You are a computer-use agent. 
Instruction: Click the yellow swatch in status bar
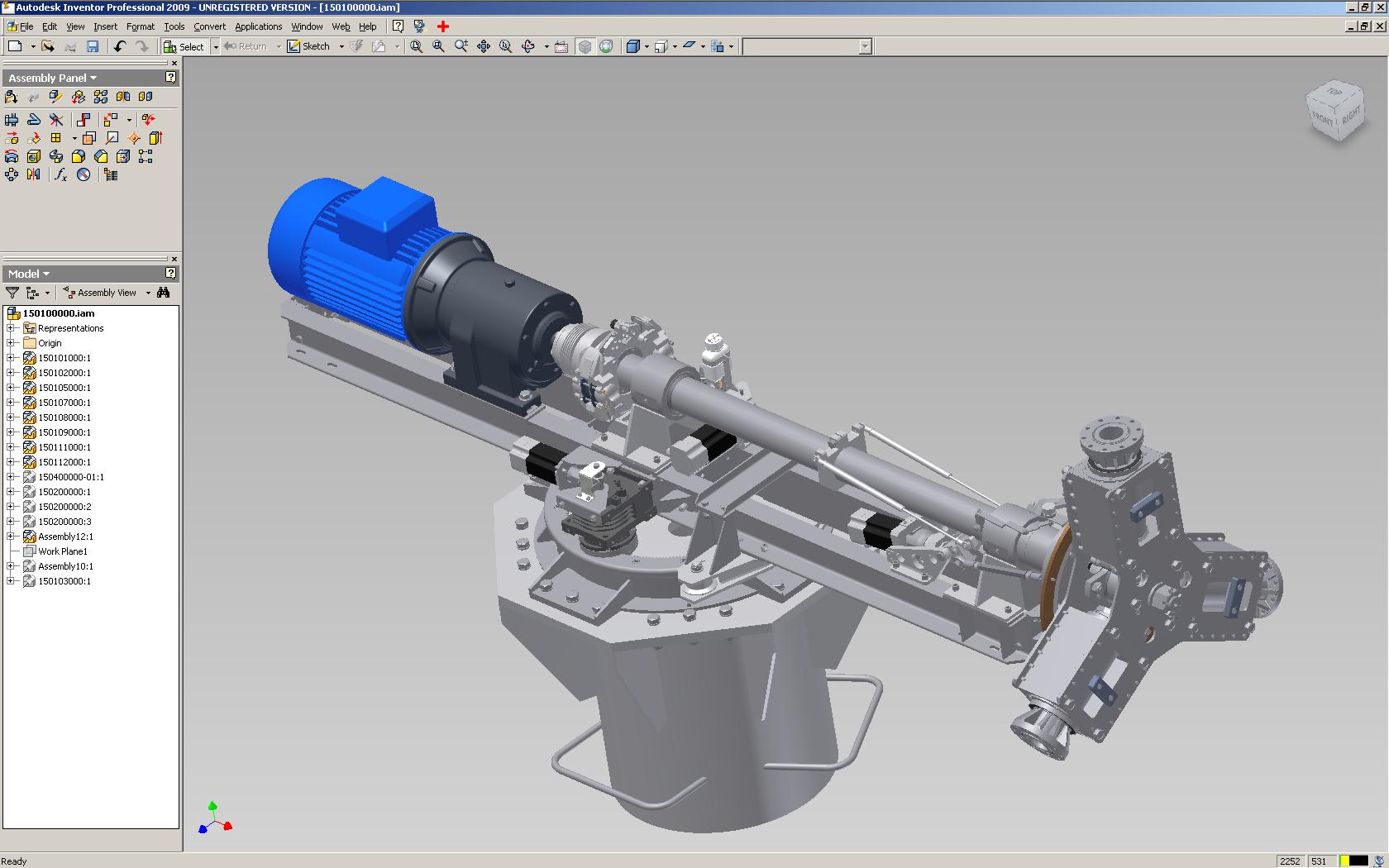click(x=1344, y=861)
